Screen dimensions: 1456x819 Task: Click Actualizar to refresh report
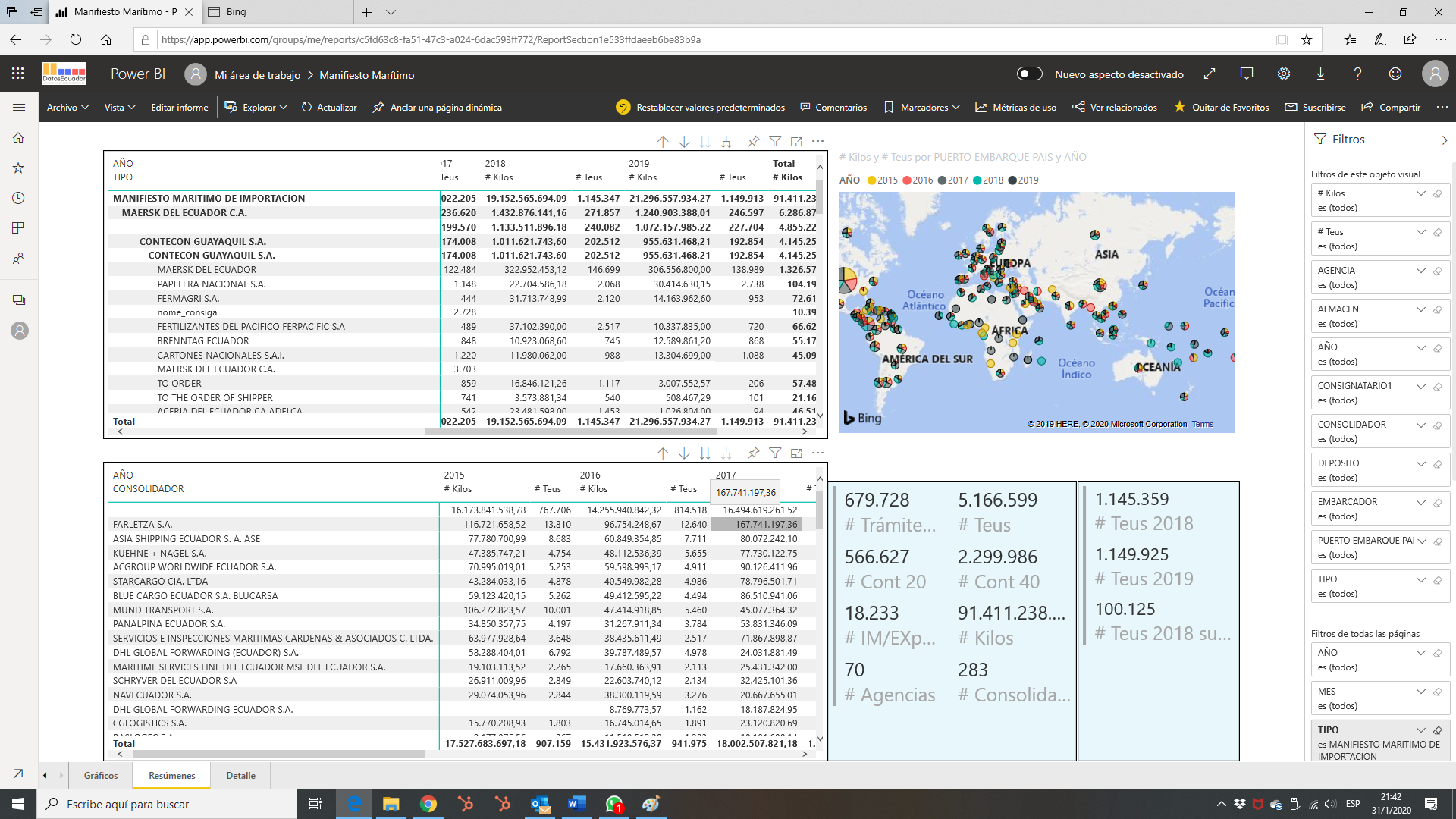coord(329,108)
